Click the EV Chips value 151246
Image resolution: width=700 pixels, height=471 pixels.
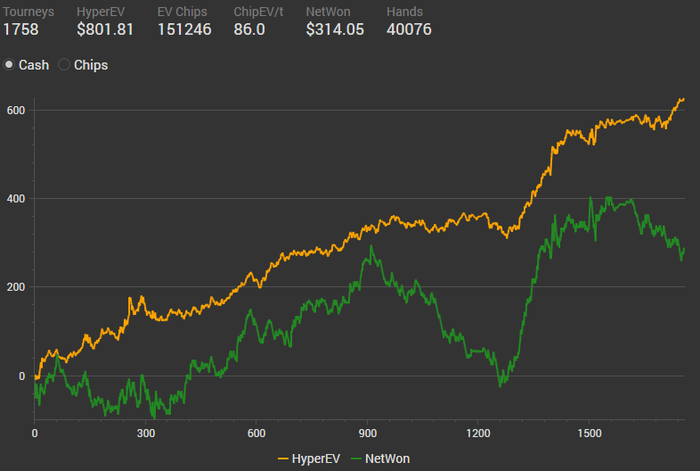tap(184, 29)
